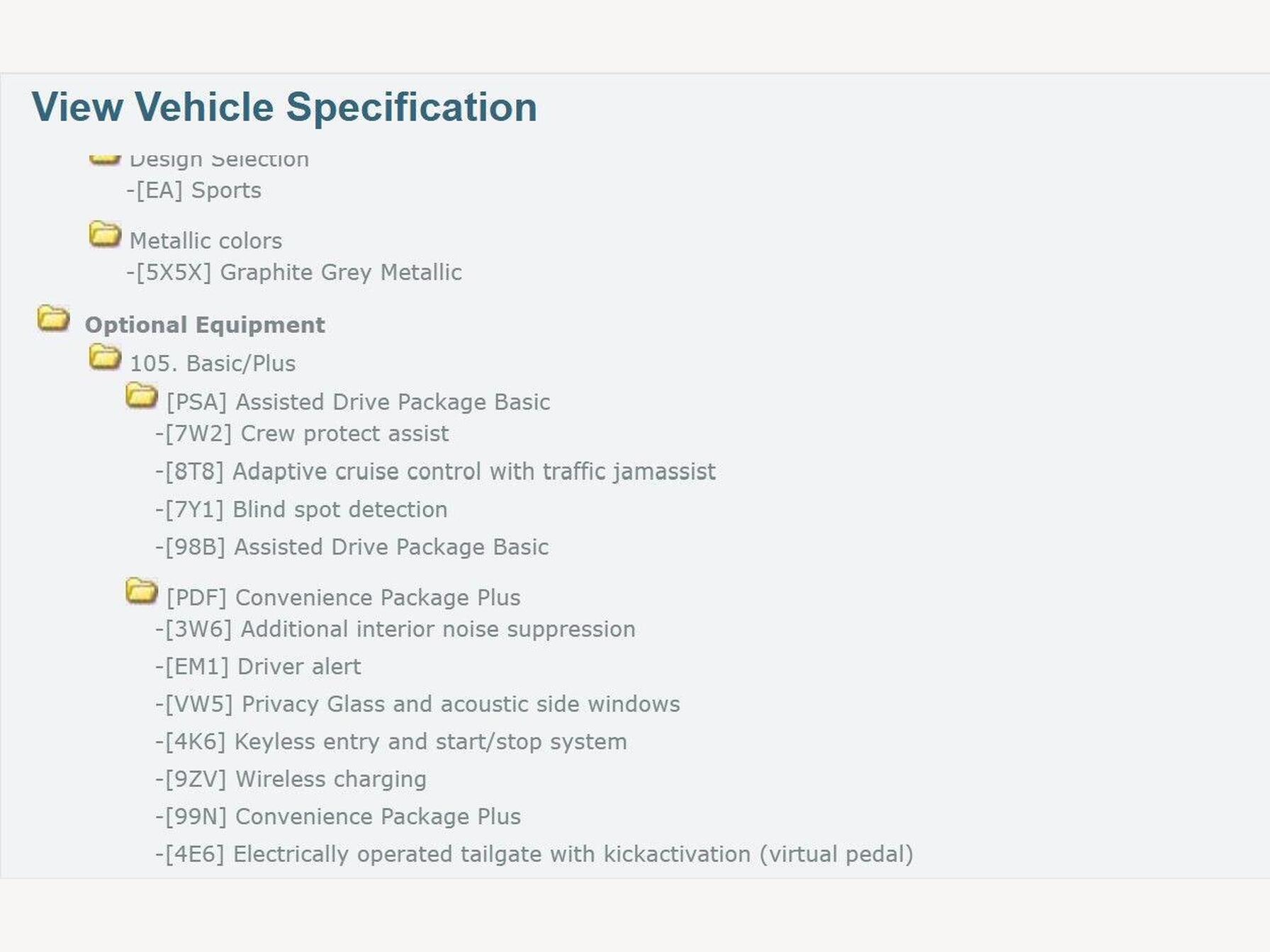The height and width of the screenshot is (952, 1270).
Task: Select the Metallic colors label
Action: (206, 241)
